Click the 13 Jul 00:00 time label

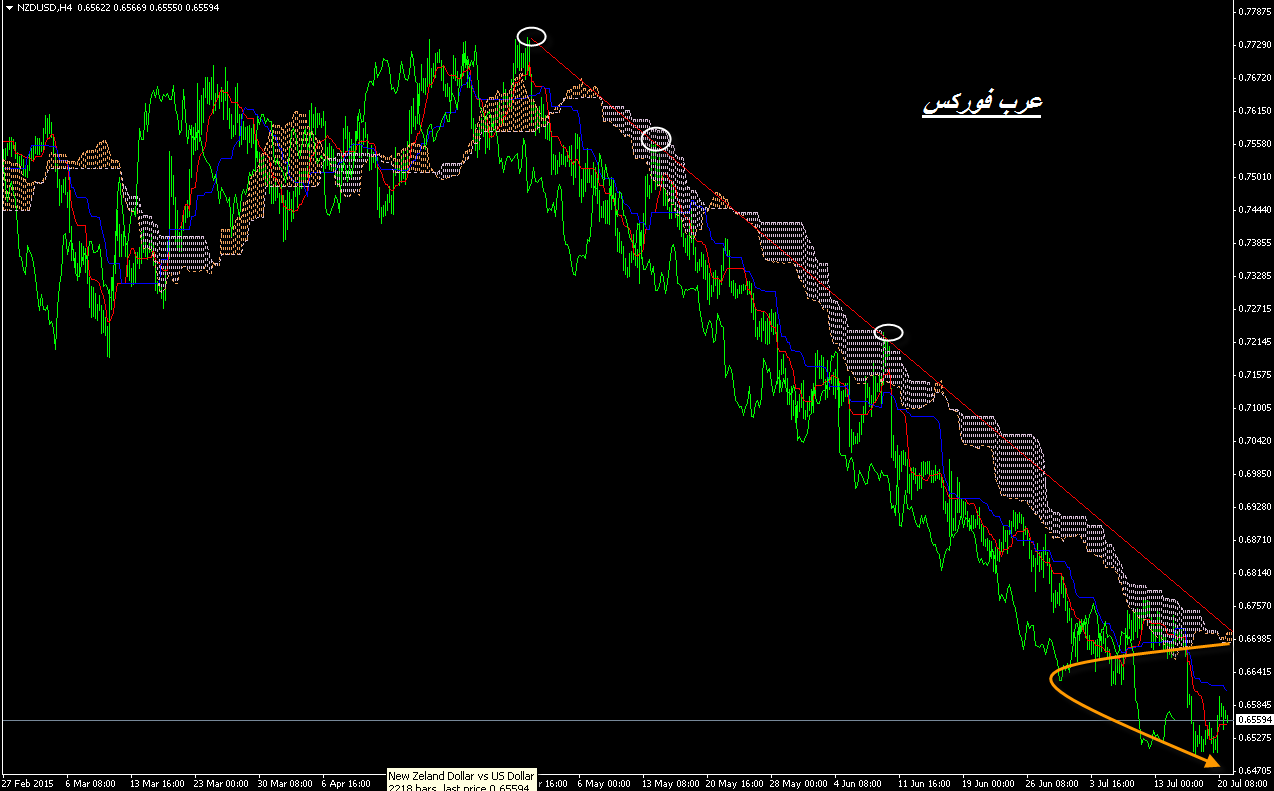tap(1180, 783)
